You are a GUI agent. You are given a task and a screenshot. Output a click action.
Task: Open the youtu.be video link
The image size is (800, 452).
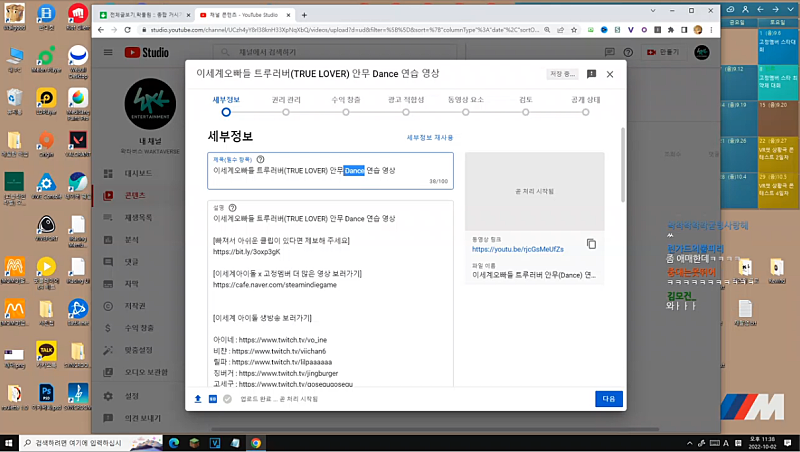click(x=518, y=249)
